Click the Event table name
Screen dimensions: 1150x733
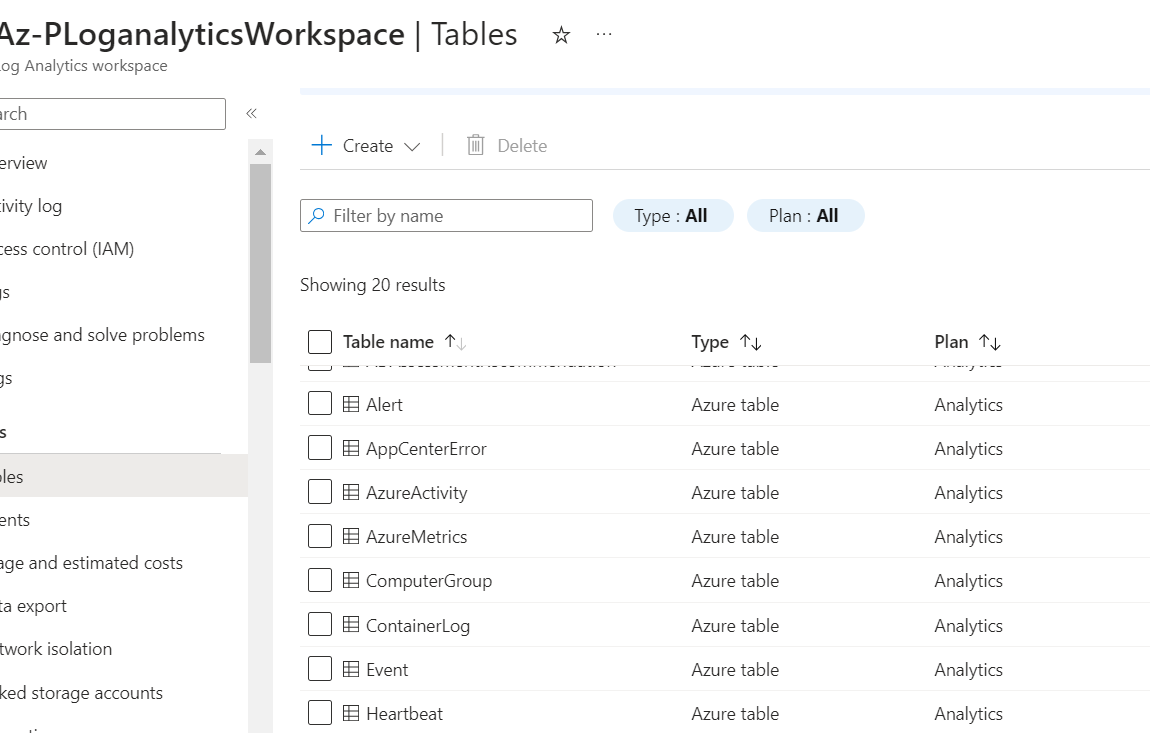[x=387, y=670]
